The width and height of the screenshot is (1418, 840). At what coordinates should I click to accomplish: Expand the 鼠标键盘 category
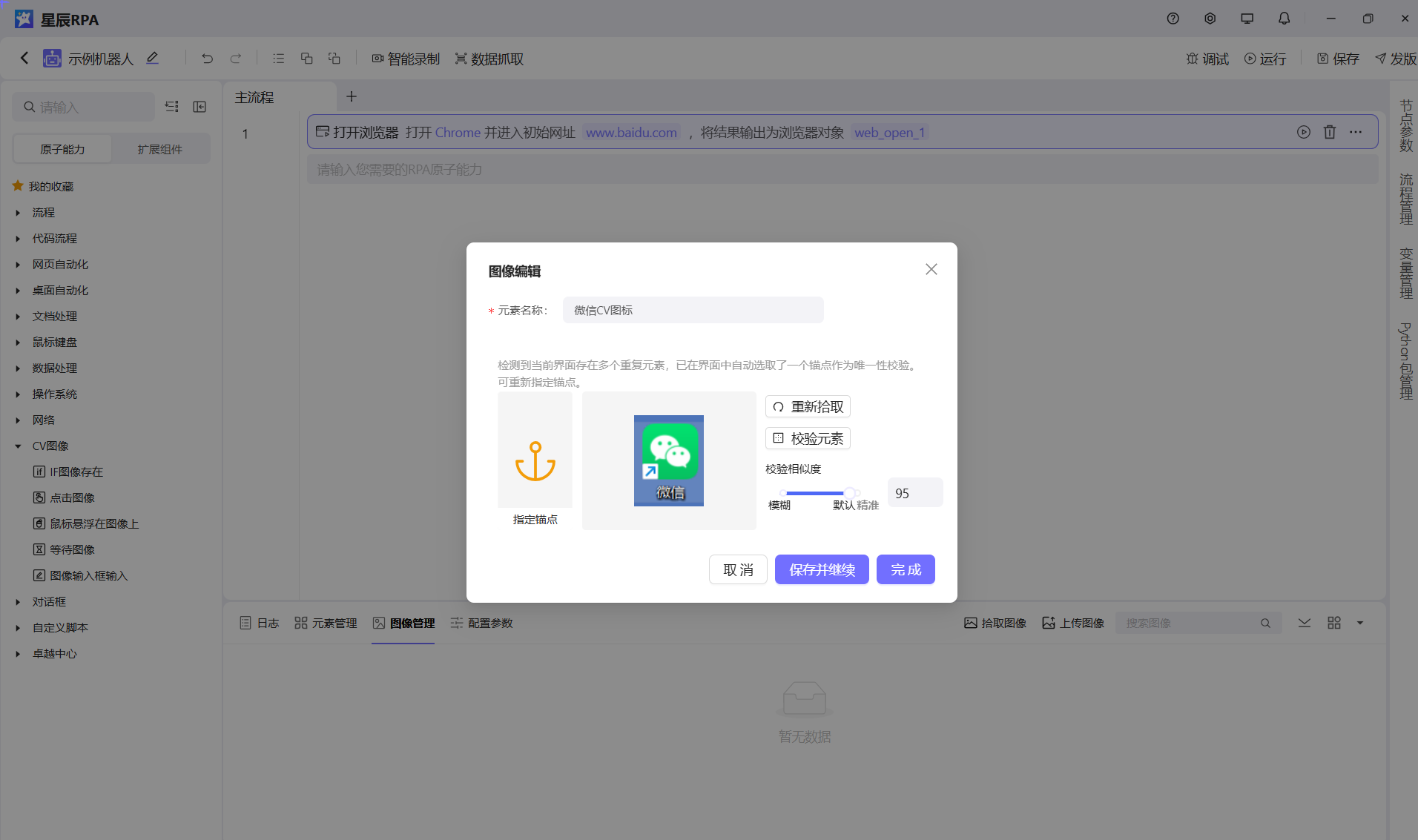click(18, 343)
